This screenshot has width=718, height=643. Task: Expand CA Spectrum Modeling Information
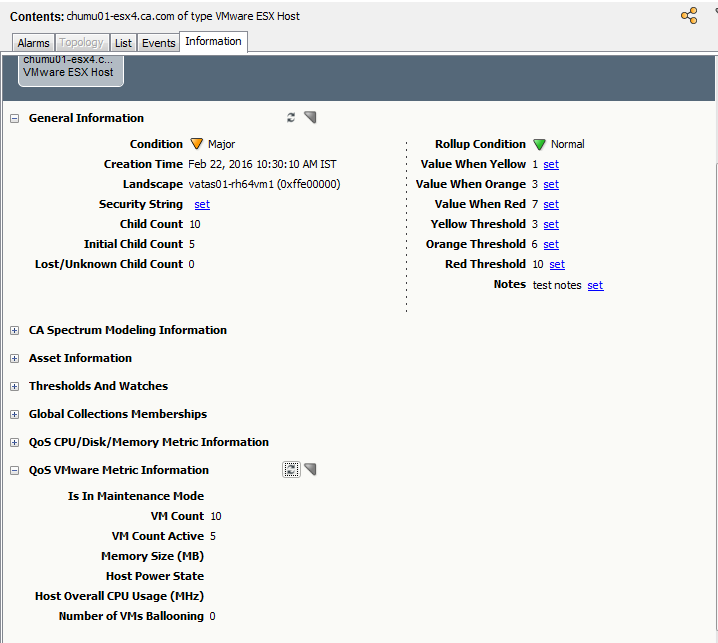click(15, 331)
